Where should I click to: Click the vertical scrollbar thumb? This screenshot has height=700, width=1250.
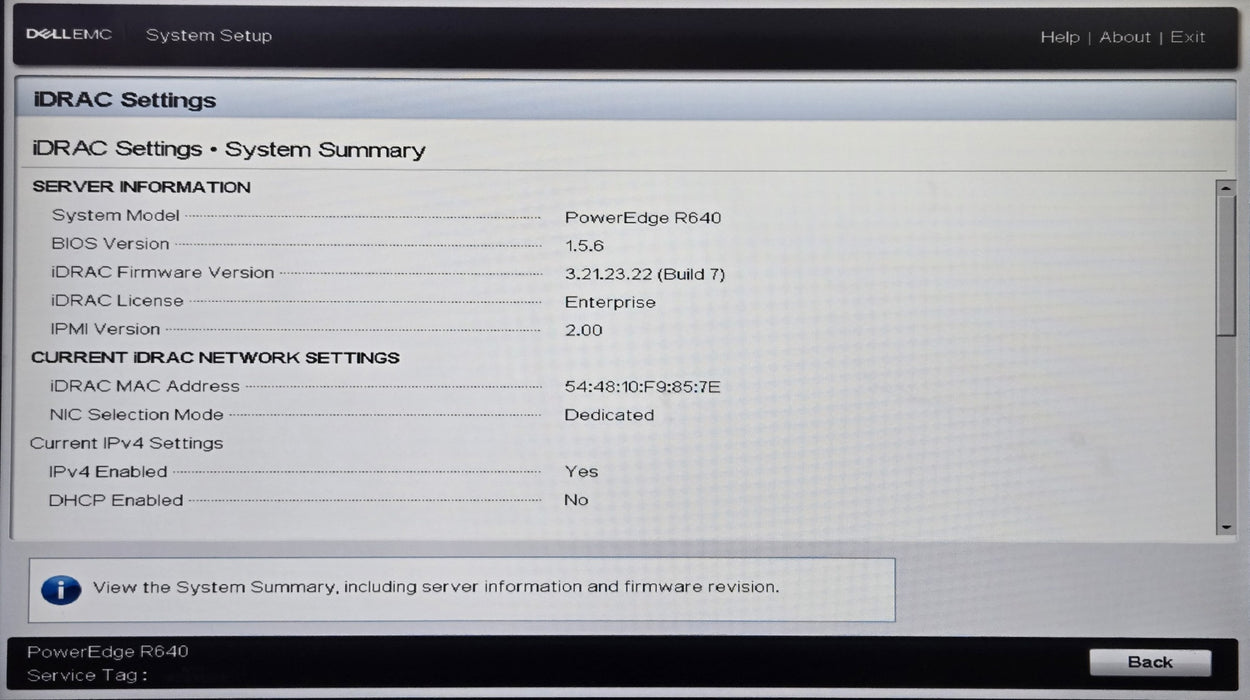(x=1225, y=265)
